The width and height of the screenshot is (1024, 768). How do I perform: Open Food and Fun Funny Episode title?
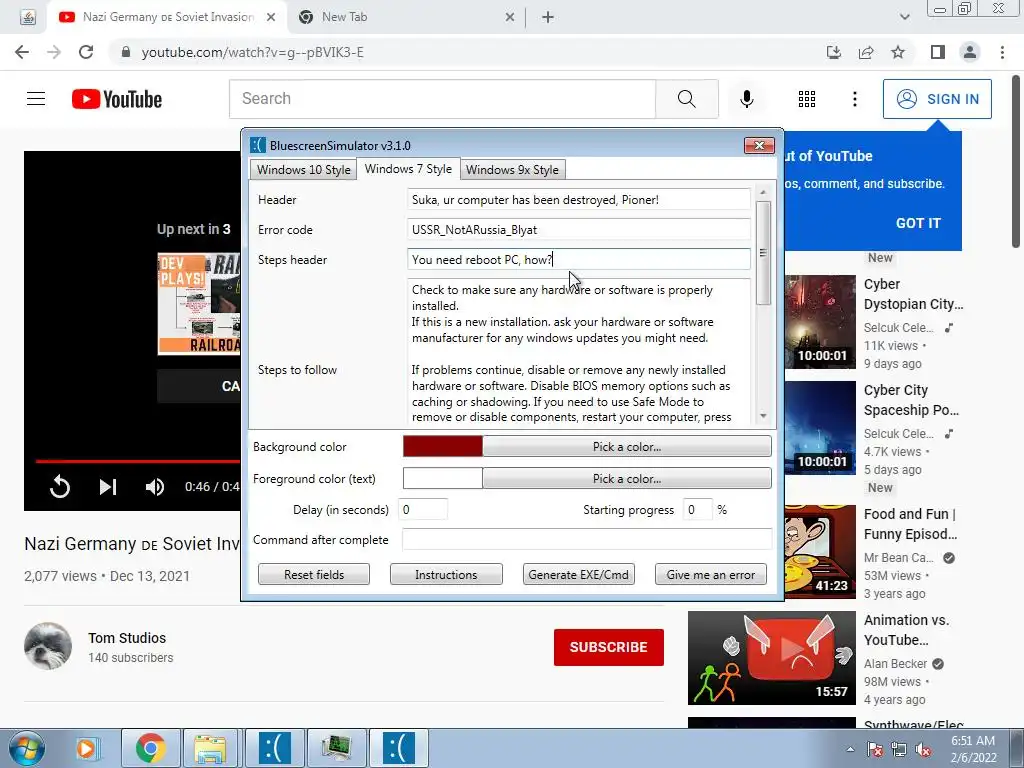point(910,524)
